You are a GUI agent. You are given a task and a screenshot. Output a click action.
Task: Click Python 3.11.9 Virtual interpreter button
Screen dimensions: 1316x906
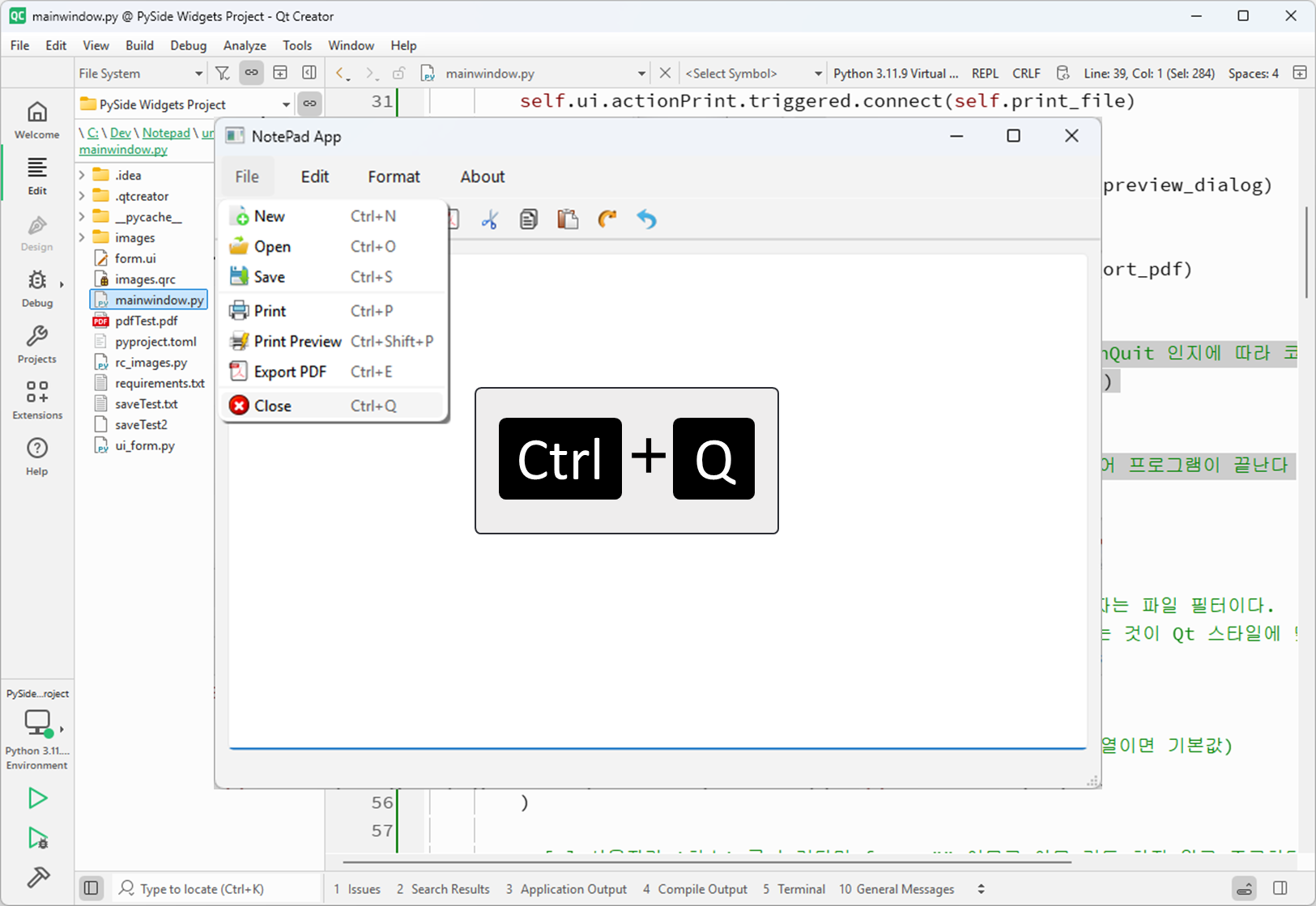pos(896,73)
